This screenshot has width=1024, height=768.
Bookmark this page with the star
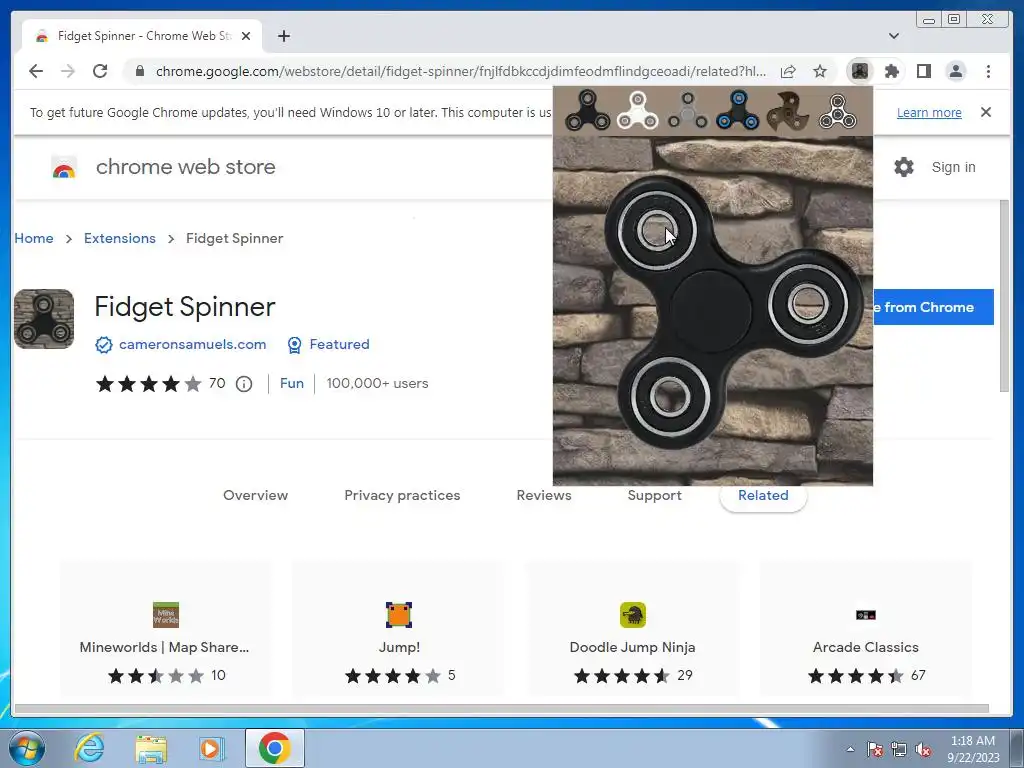point(820,71)
